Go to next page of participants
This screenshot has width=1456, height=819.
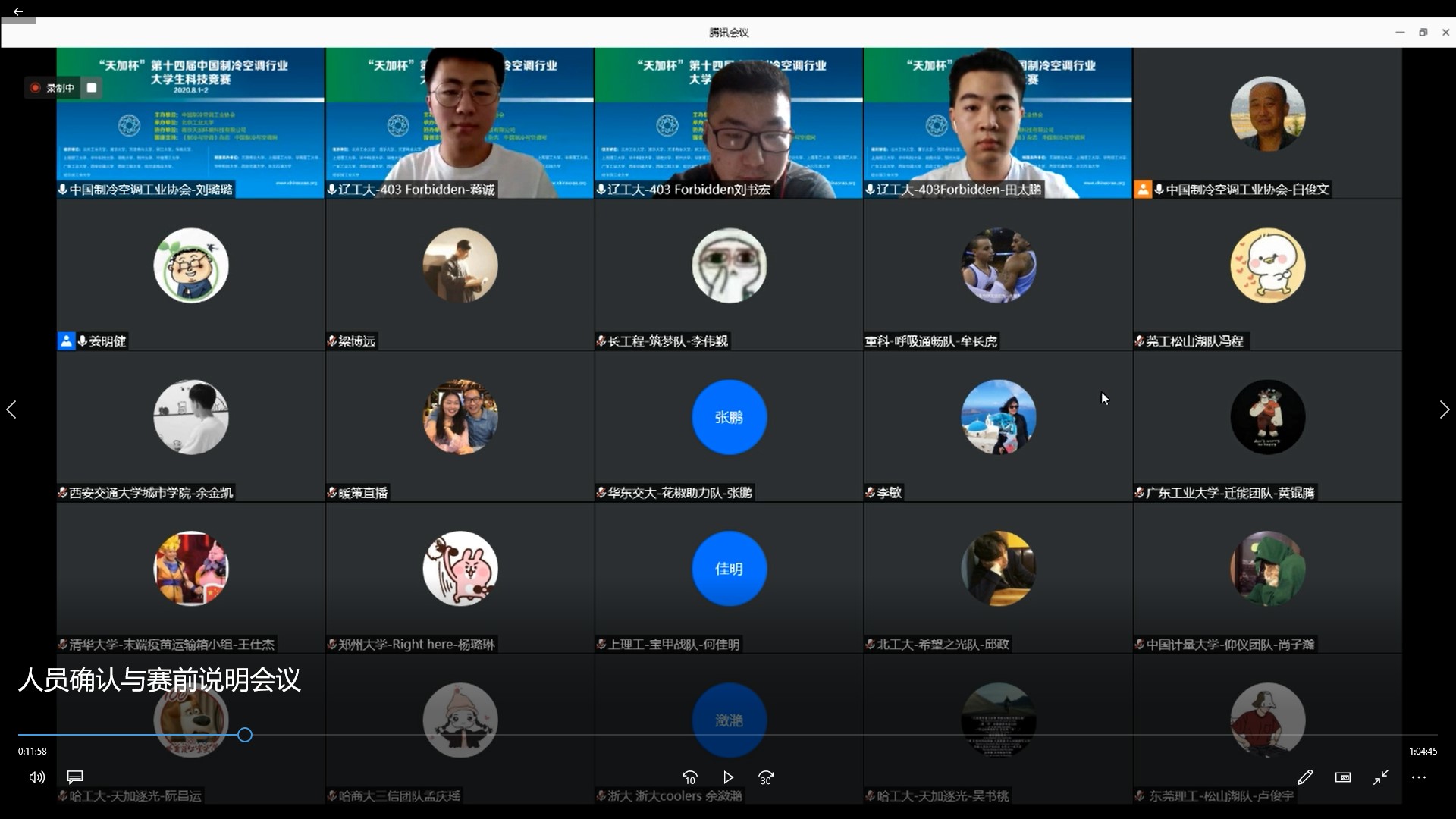point(1444,409)
